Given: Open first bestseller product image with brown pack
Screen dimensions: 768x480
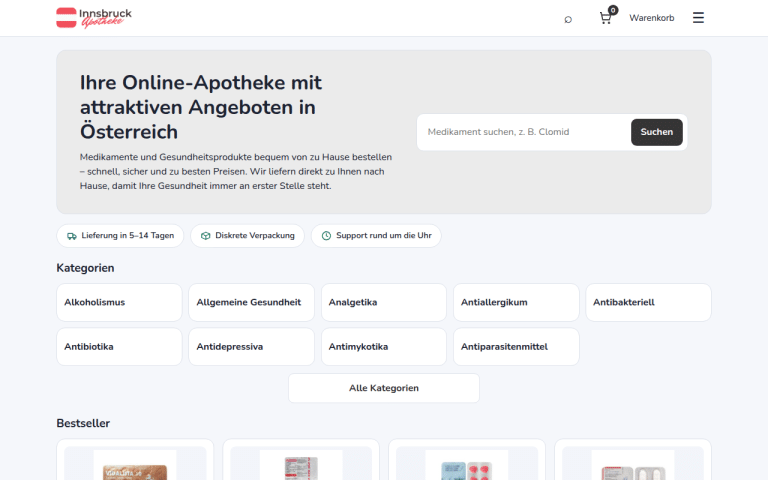Looking at the screenshot, I should [135, 465].
